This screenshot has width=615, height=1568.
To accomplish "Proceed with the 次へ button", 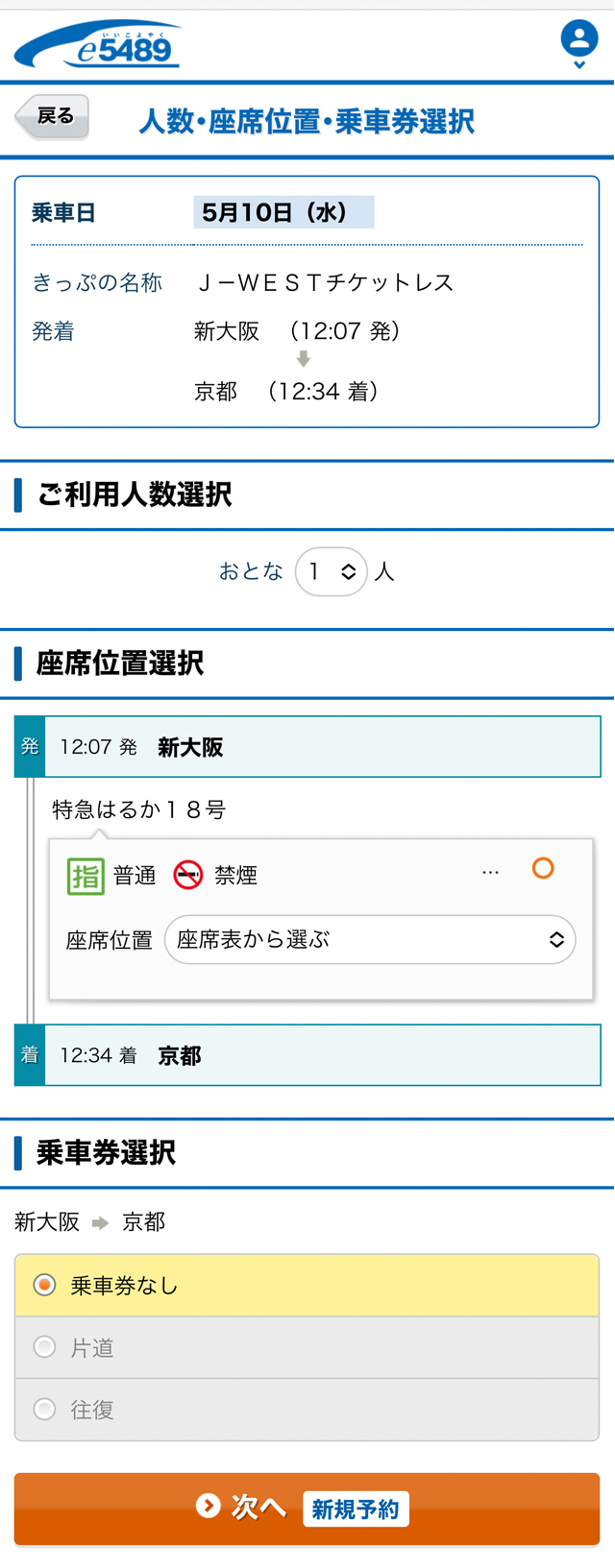I will [307, 1508].
